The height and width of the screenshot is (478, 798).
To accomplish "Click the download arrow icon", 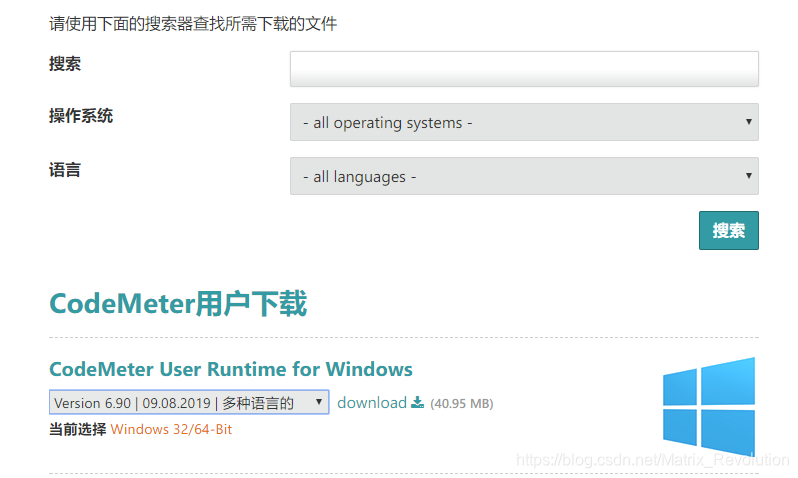I will (418, 403).
